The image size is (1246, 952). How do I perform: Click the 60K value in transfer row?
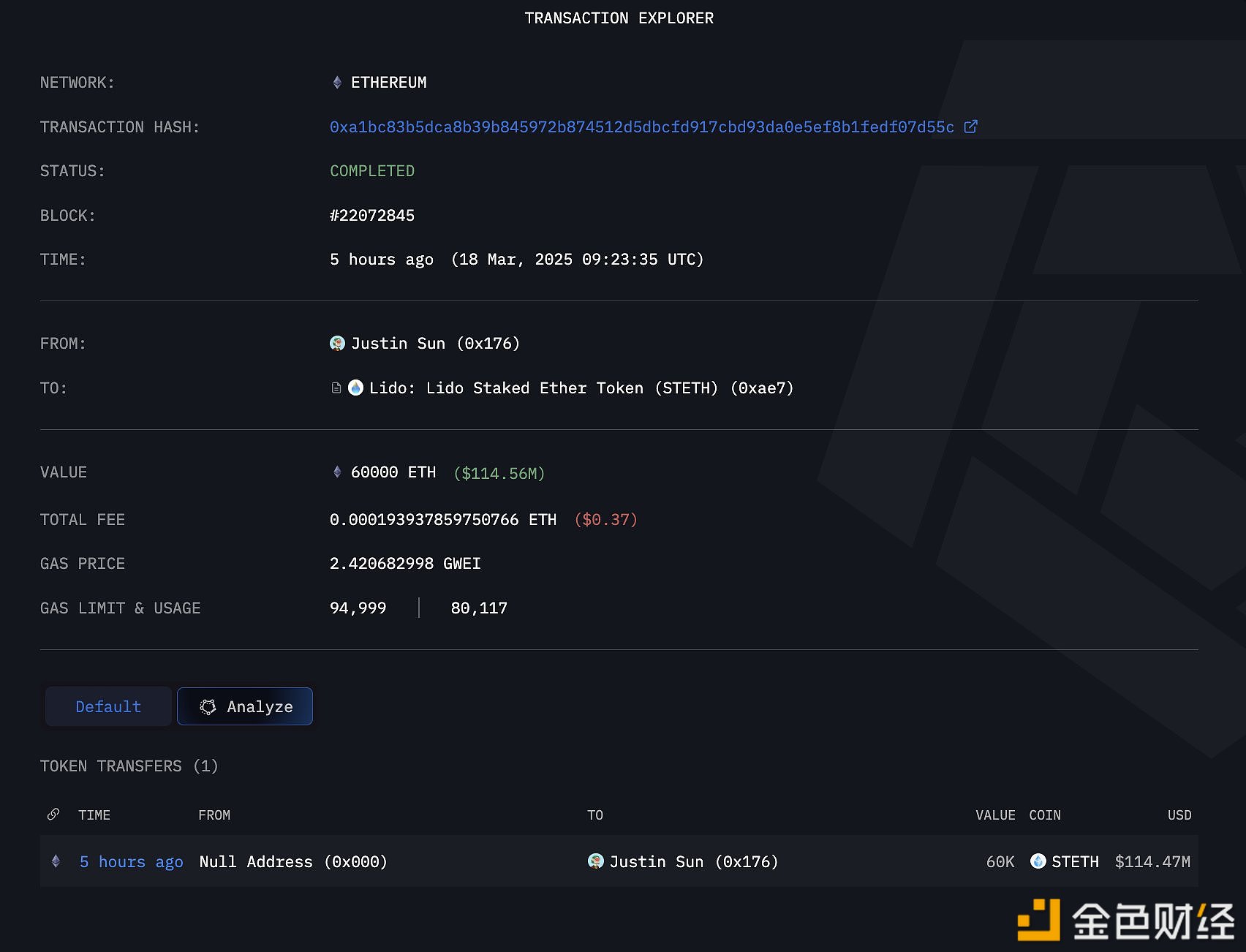tap(1000, 862)
